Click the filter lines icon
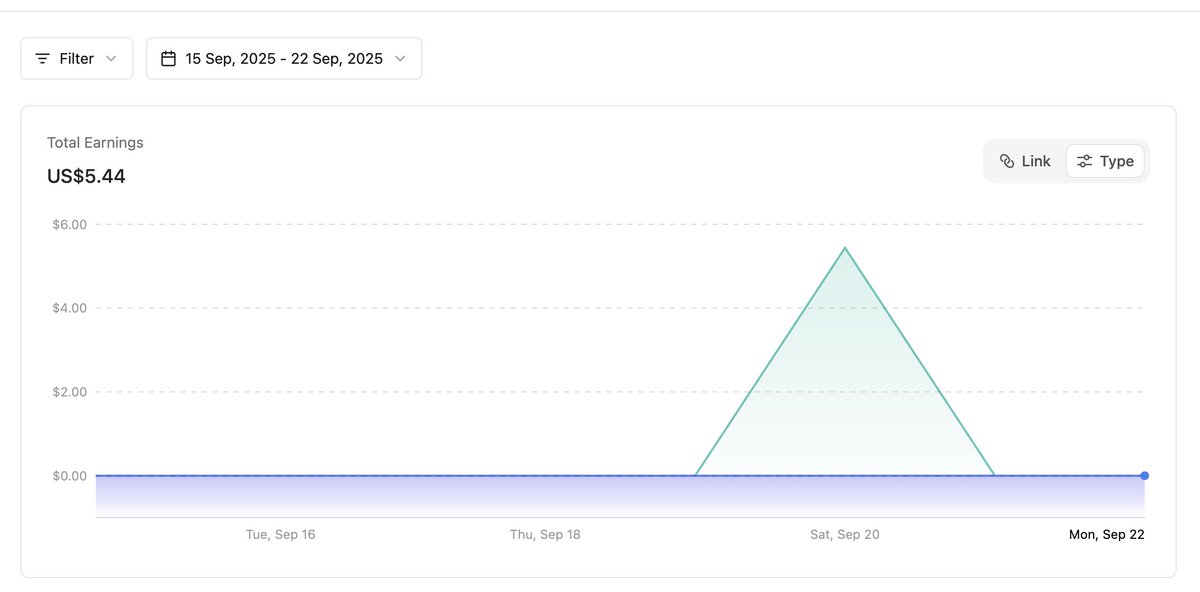Screen dimensions: 1200x592 pos(42,59)
